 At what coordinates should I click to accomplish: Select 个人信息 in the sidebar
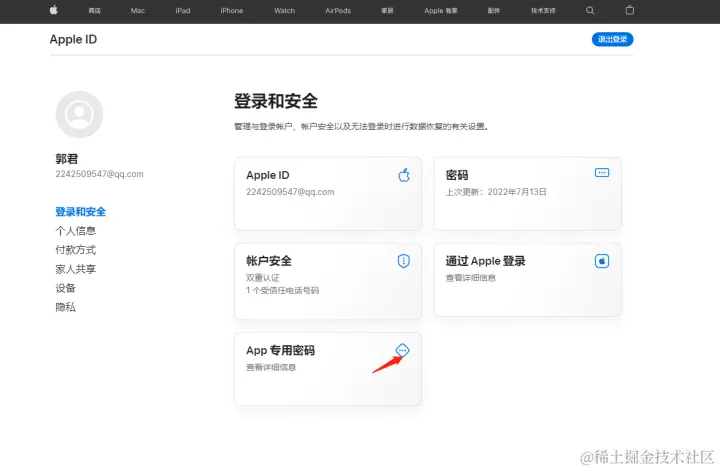[x=75, y=231]
